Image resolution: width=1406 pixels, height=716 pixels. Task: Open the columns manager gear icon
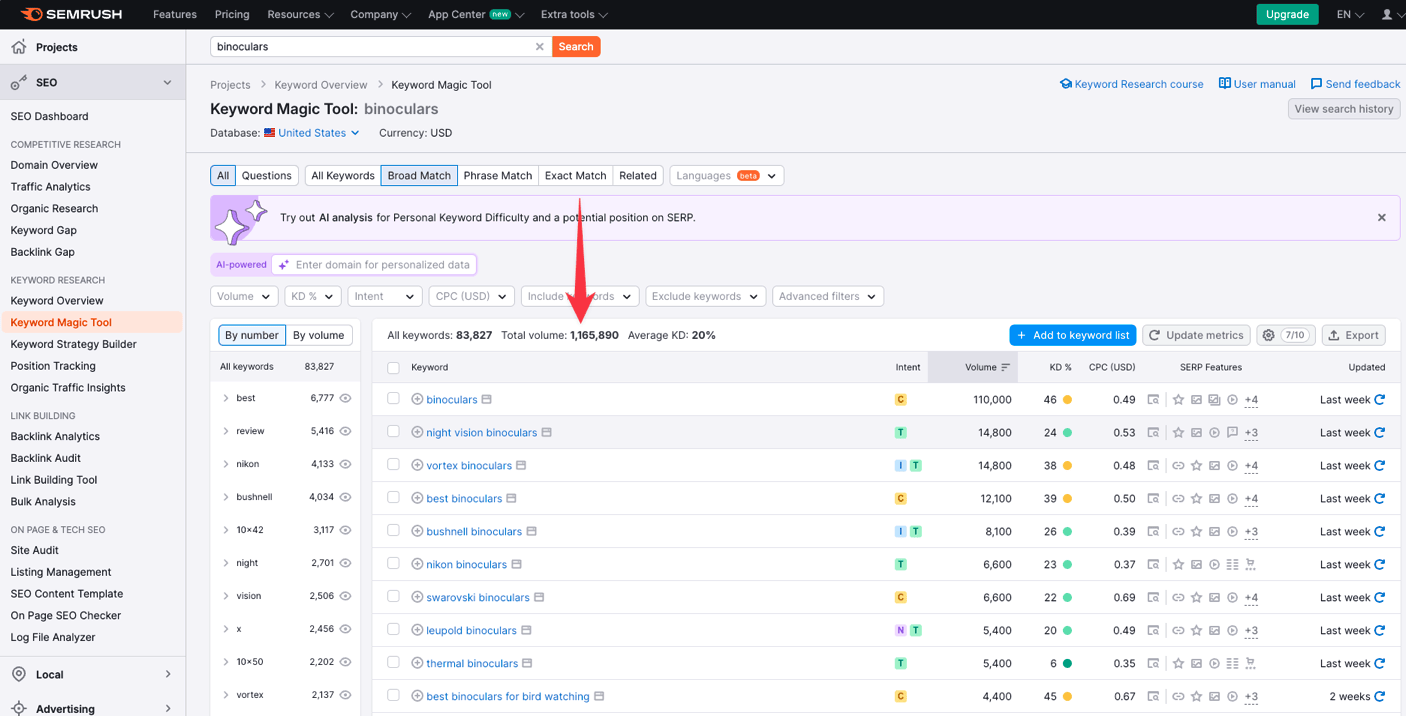coord(1266,335)
